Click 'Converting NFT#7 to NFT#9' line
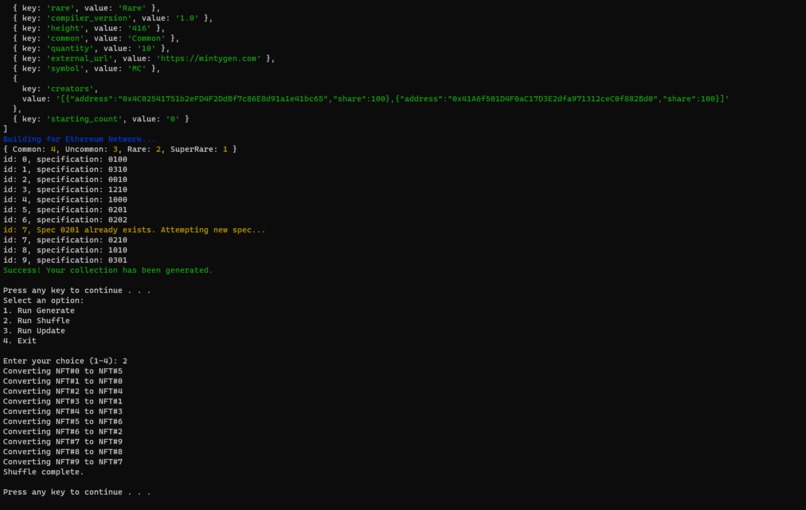Screen dimensions: 806x510 tap(63, 442)
